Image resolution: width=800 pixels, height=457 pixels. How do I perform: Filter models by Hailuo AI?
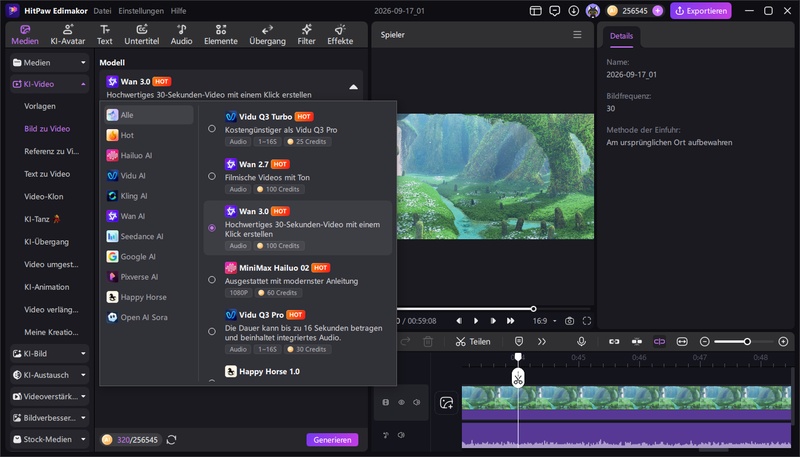pos(149,156)
